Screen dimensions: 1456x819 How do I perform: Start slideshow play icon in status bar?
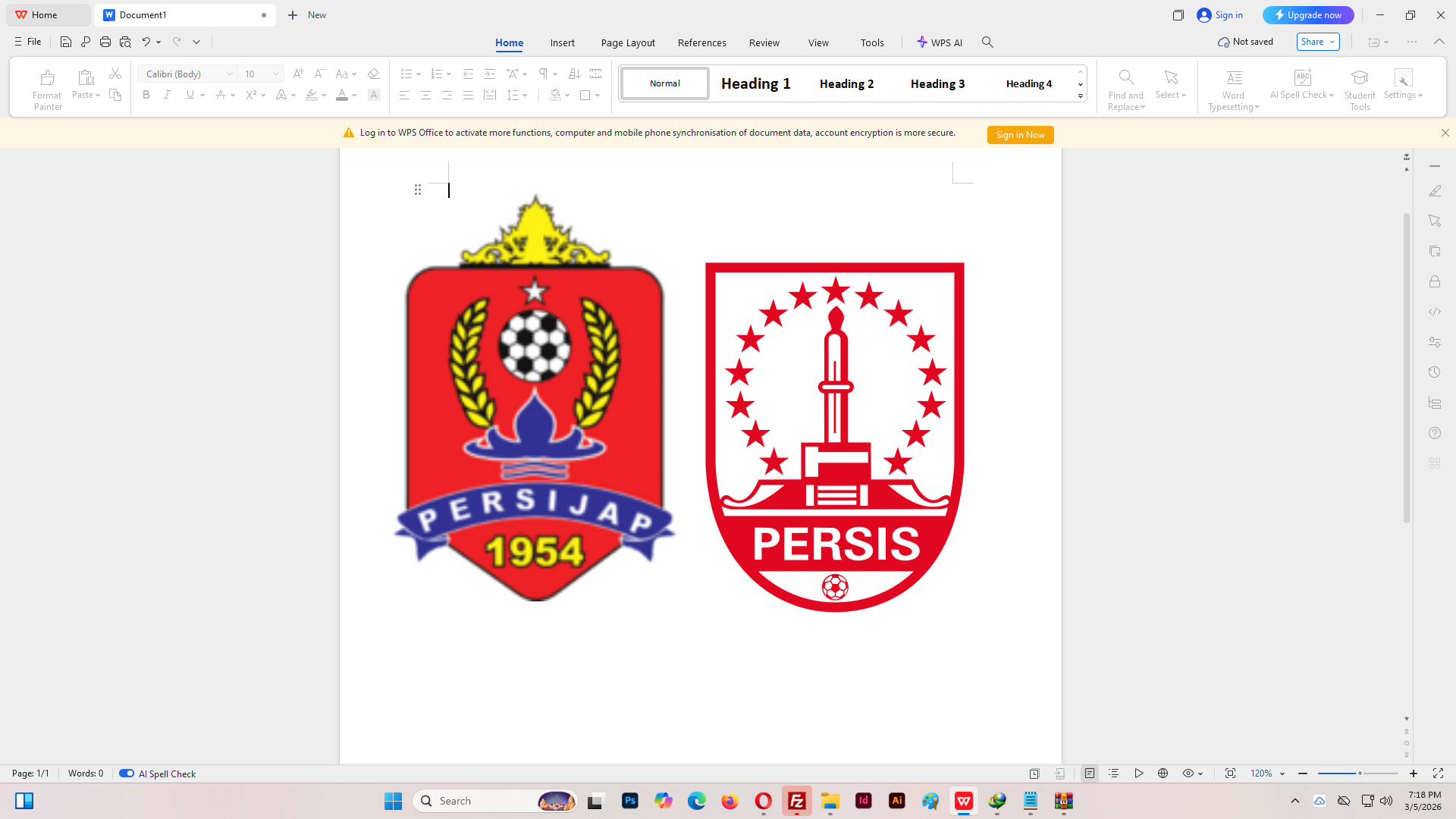(1138, 773)
